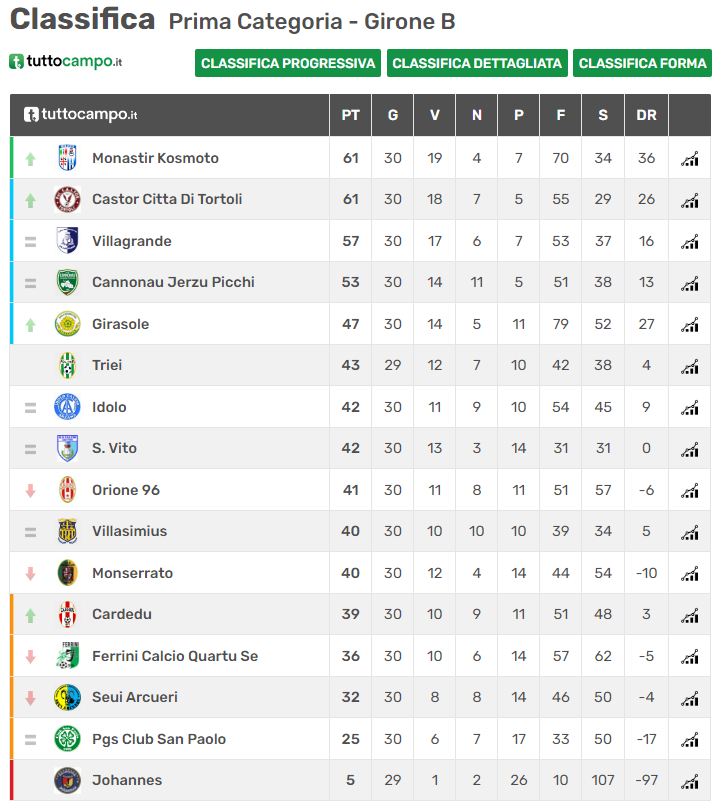Open the Monserrato team page
Screen dimensions: 722x810
click(x=132, y=573)
